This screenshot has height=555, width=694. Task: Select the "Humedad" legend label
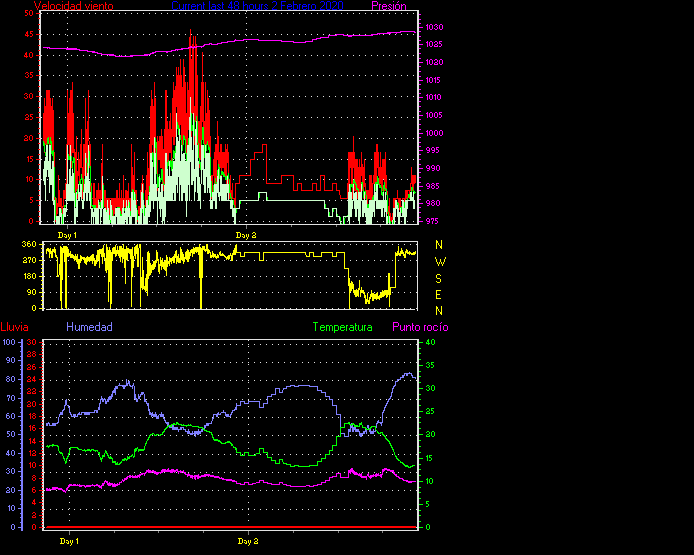coord(89,327)
